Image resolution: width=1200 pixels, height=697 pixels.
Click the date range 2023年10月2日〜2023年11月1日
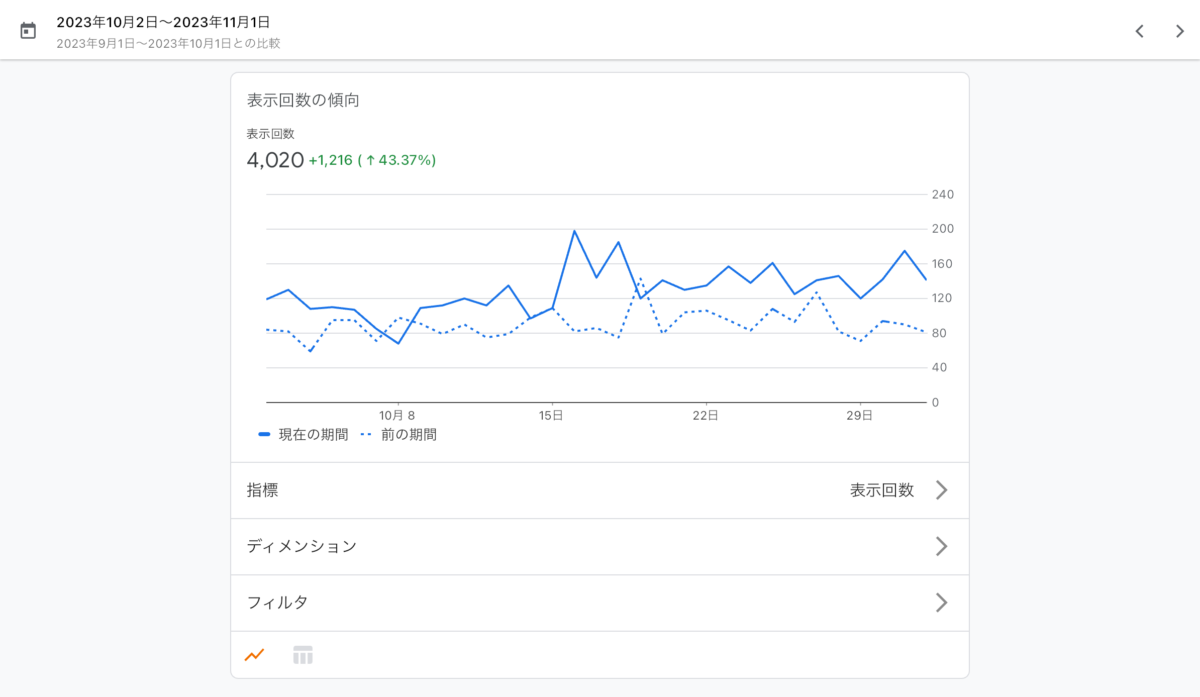coord(163,22)
